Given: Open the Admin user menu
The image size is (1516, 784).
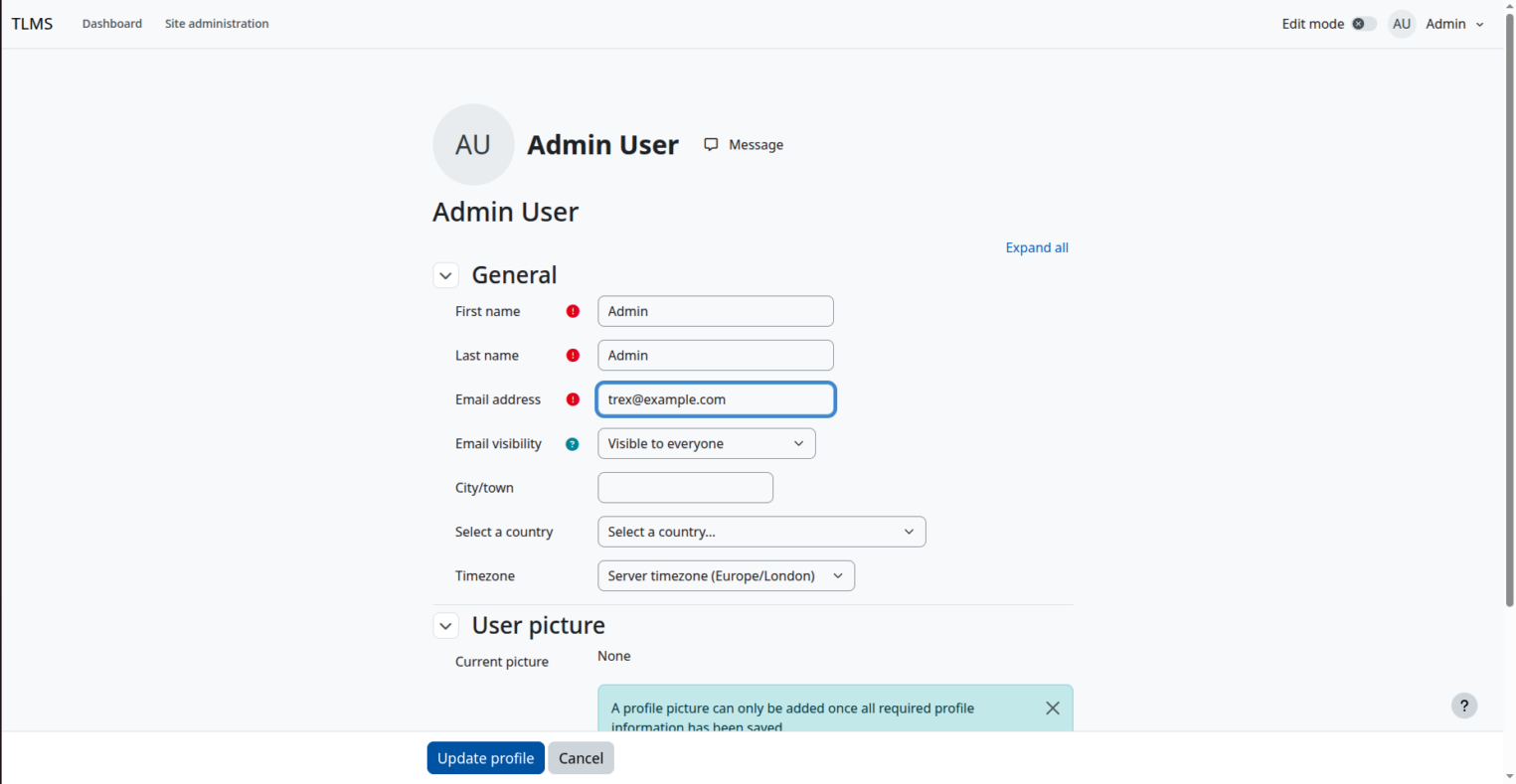Looking at the screenshot, I should point(1454,24).
